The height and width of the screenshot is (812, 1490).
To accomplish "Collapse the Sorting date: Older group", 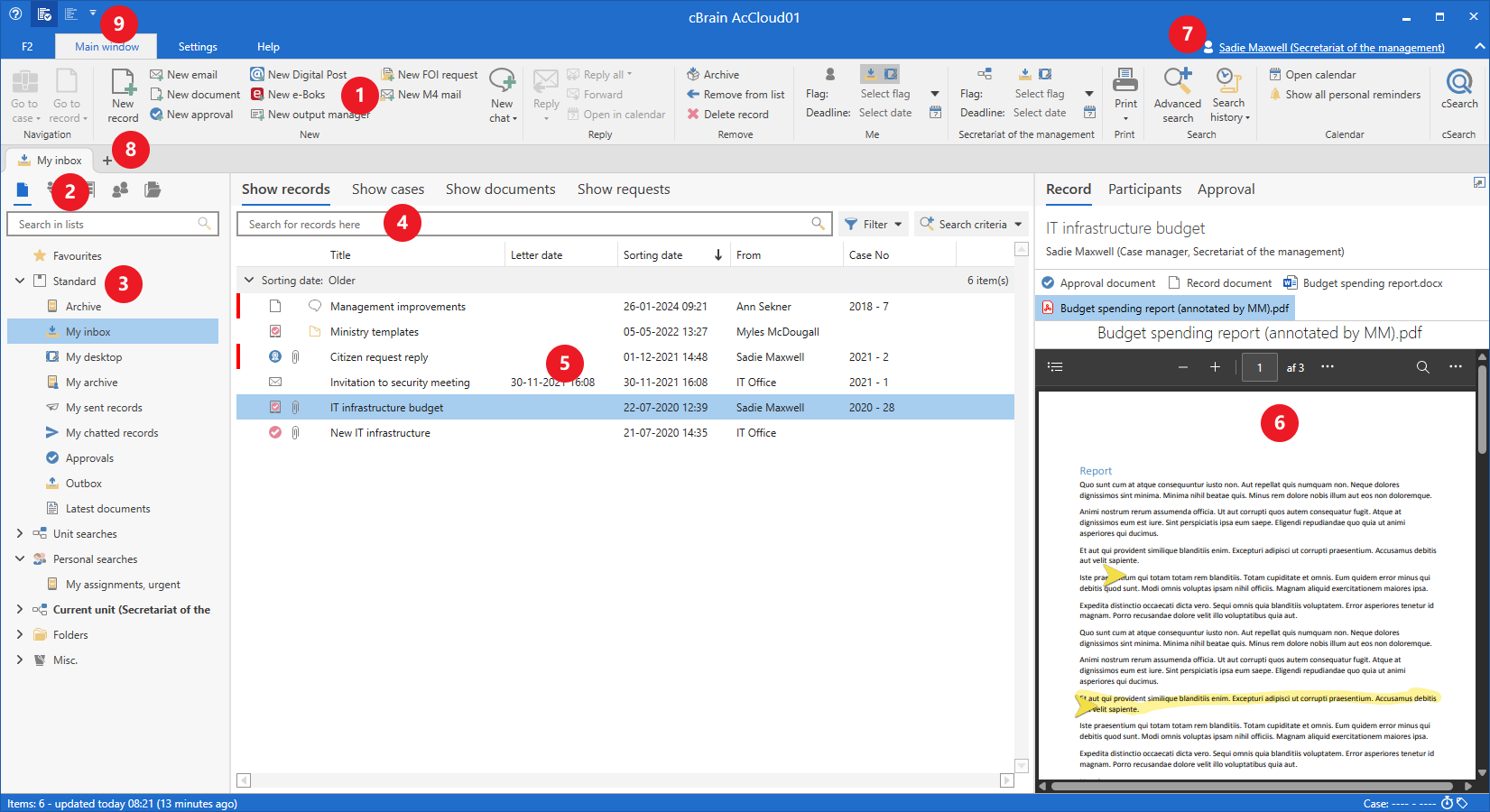I will coord(249,281).
